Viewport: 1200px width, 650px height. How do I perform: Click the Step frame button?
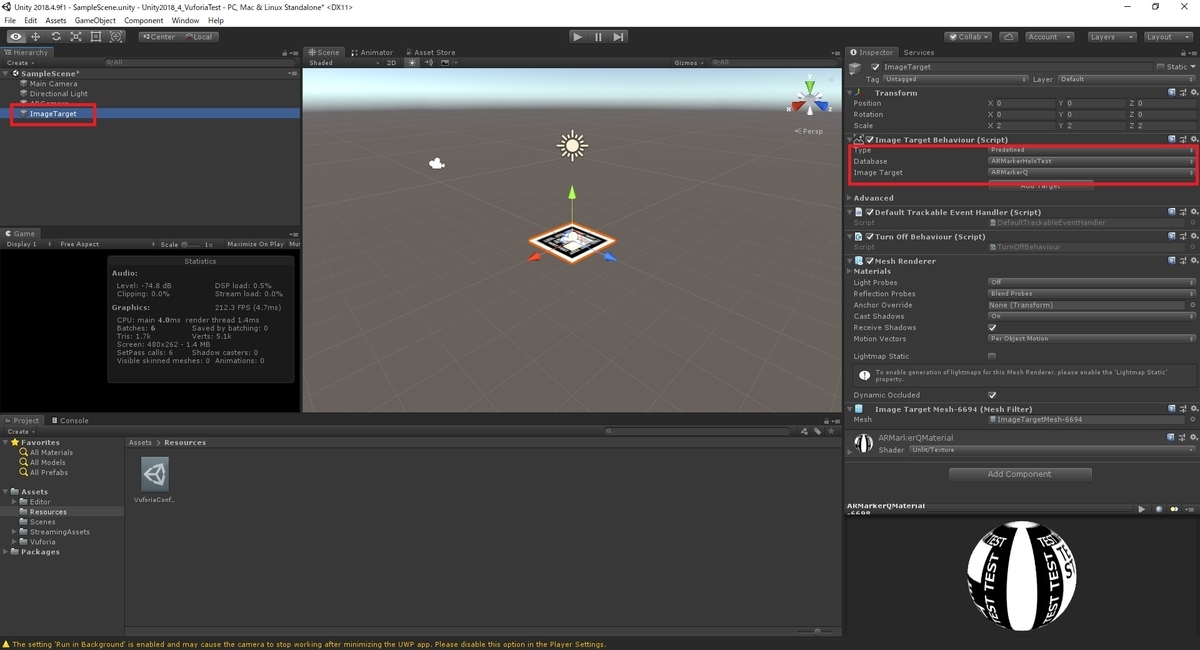coord(619,37)
